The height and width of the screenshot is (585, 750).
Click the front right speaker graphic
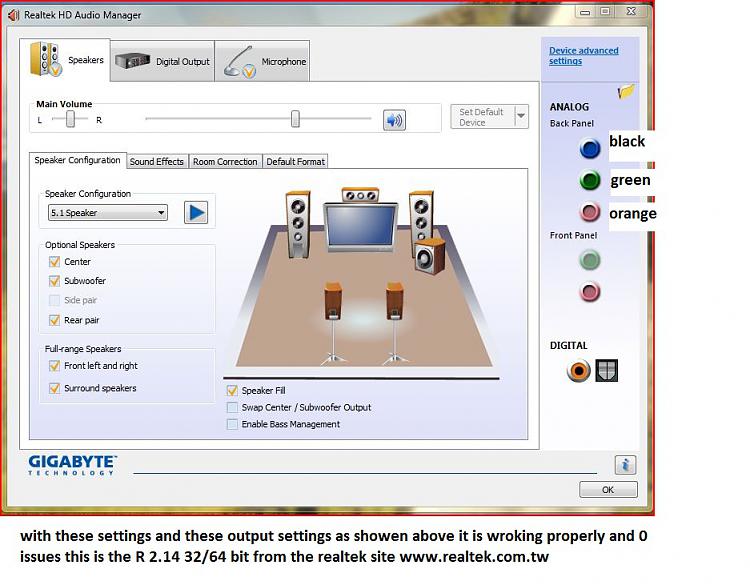pyautogui.click(x=420, y=218)
